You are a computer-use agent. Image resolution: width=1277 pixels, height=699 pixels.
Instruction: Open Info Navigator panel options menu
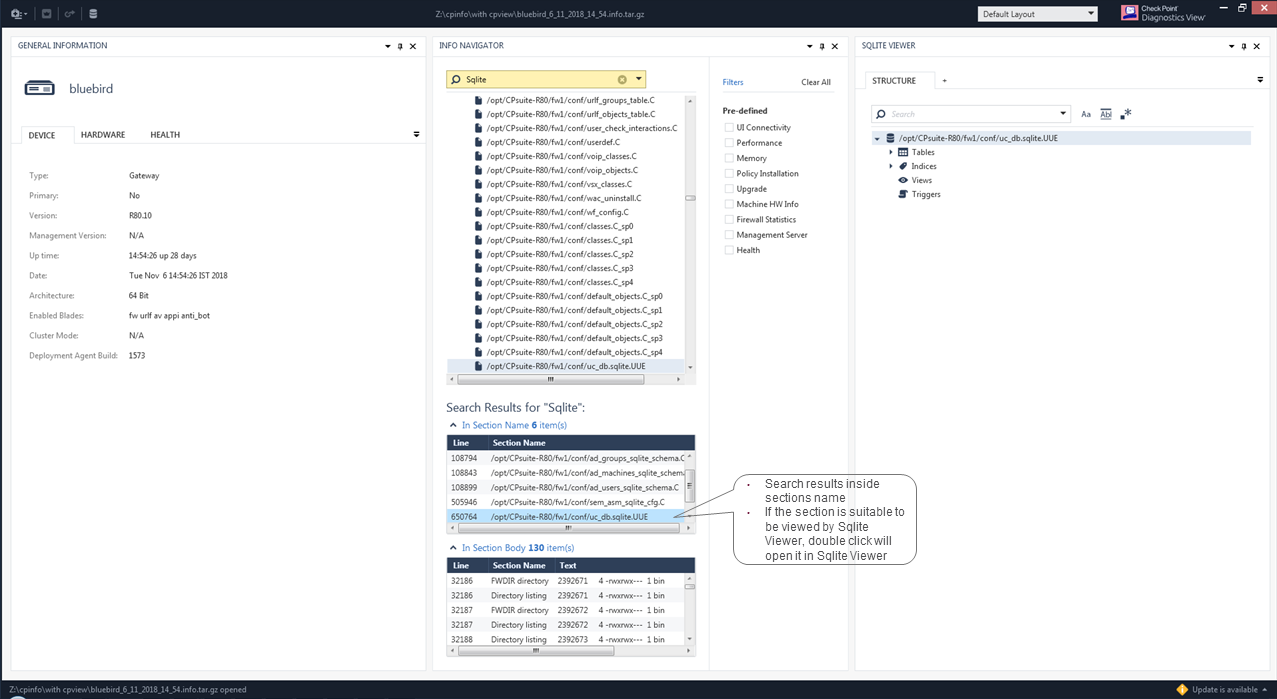[x=808, y=46]
